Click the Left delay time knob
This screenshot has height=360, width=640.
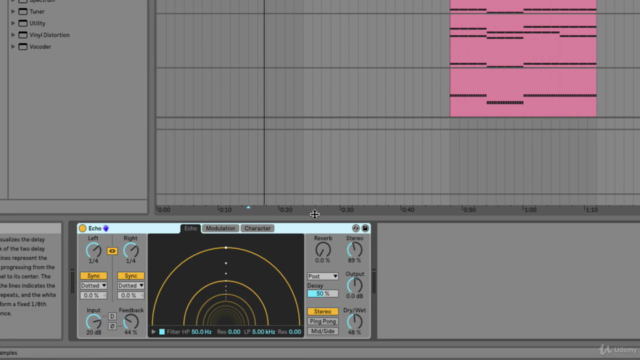tap(93, 250)
